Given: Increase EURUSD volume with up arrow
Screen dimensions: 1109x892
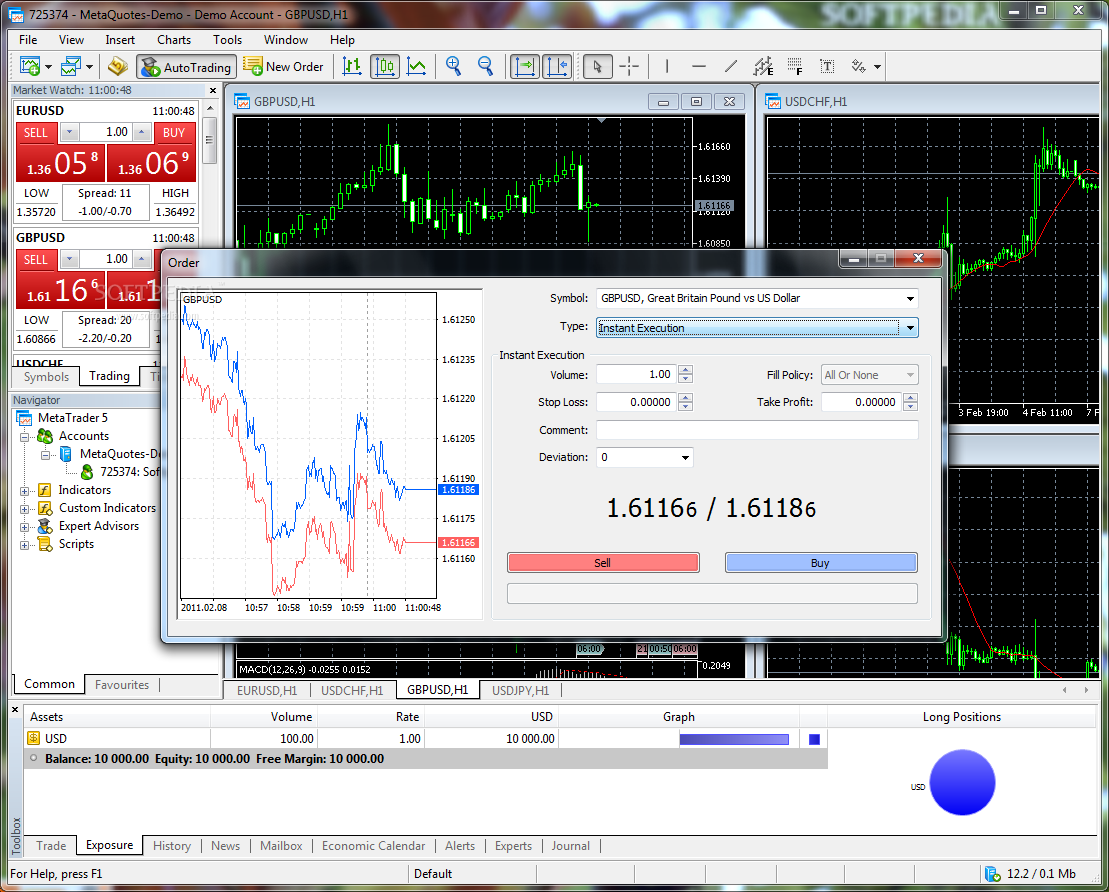Looking at the screenshot, I should (142, 132).
